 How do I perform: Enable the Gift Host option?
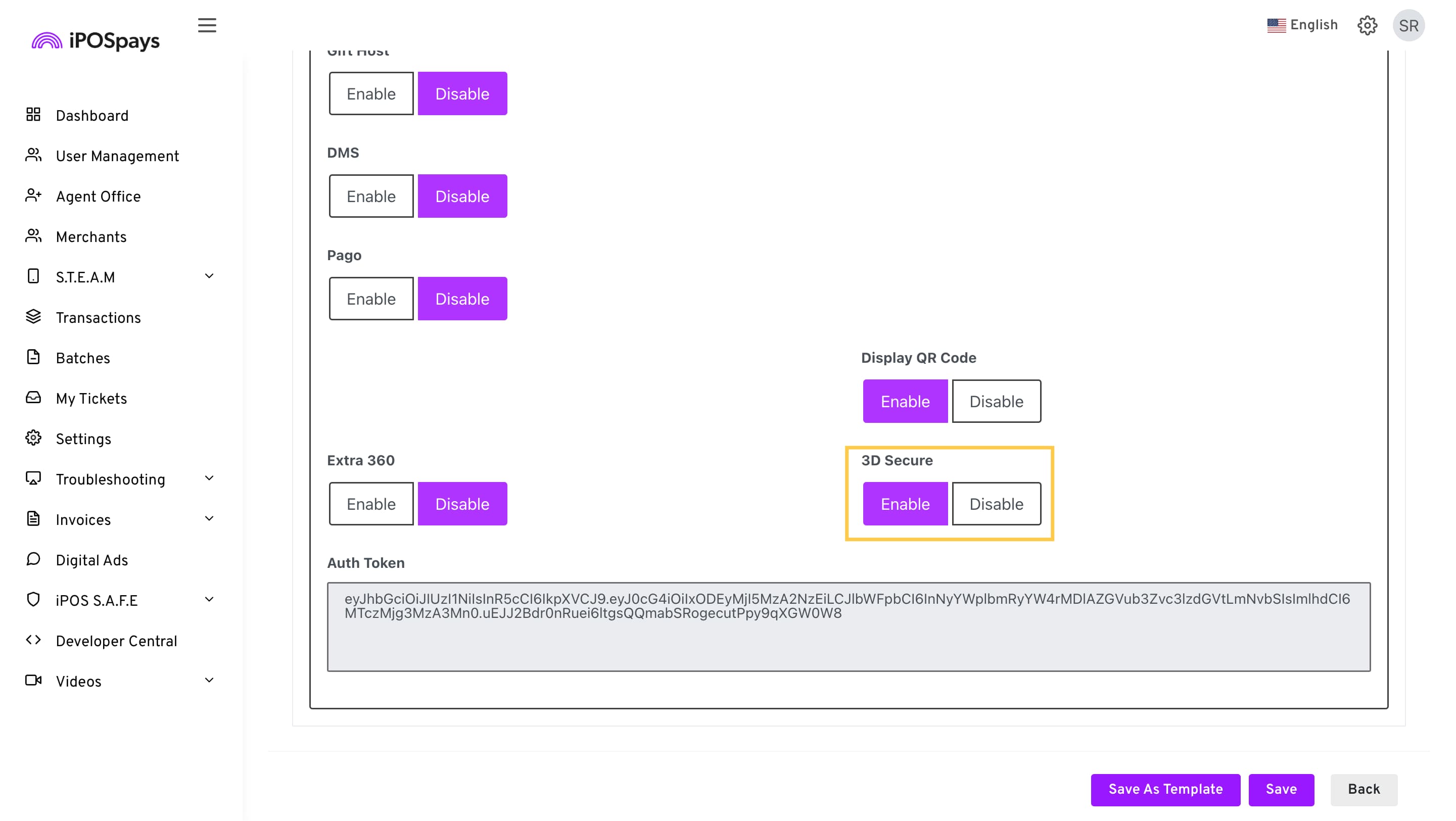pos(371,94)
